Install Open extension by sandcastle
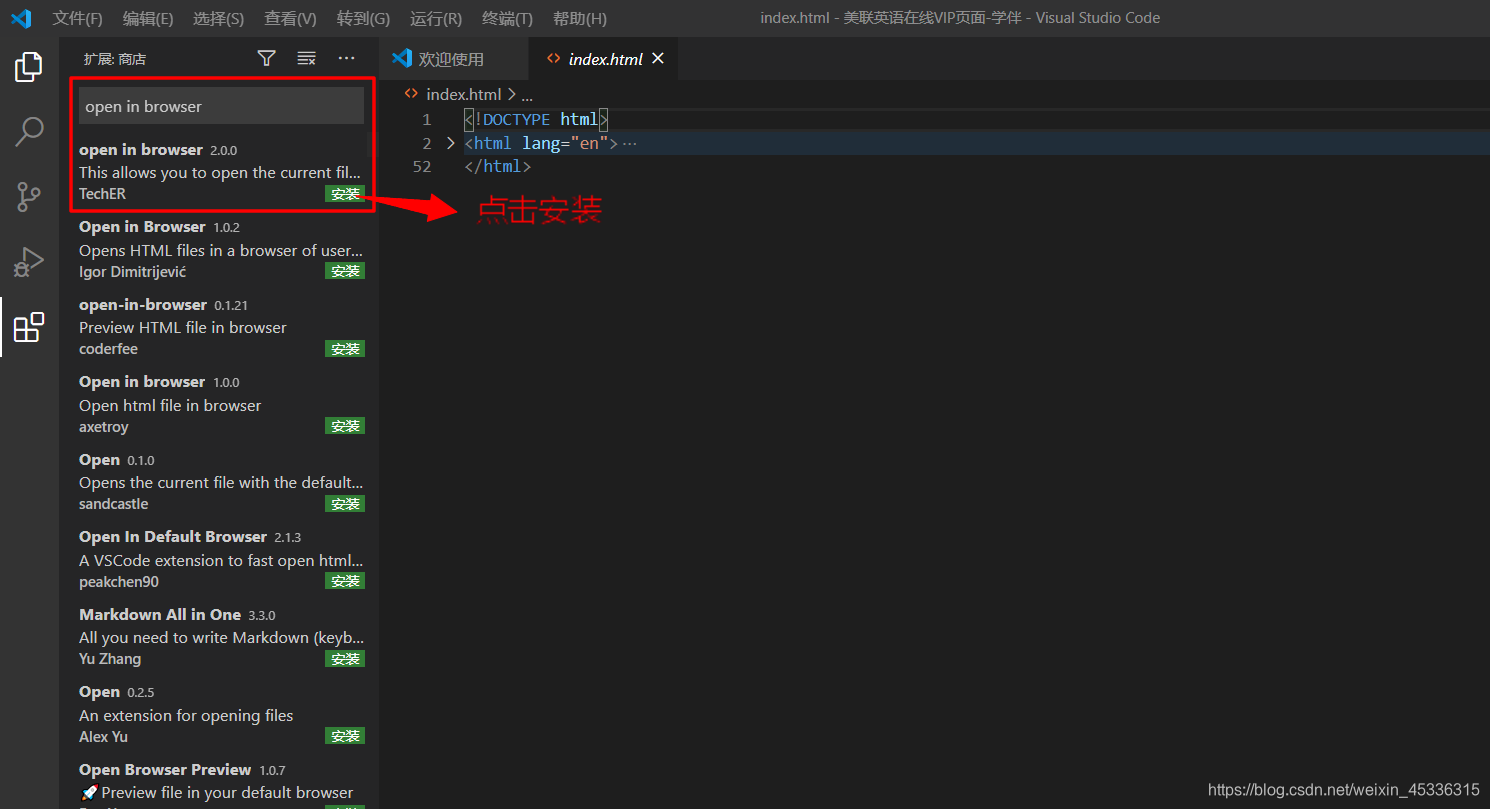 pyautogui.click(x=345, y=504)
